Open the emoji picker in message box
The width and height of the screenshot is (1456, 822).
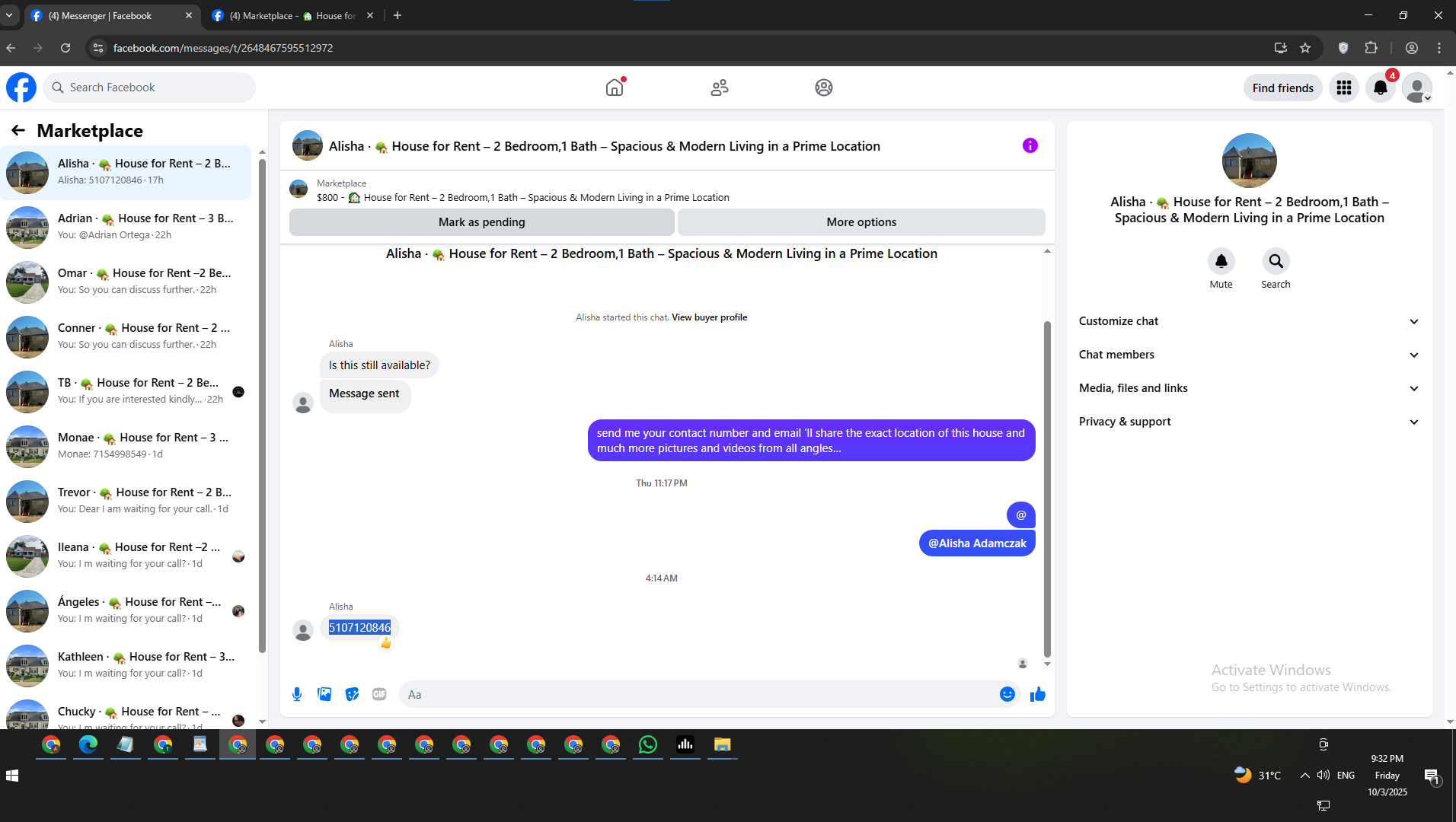point(1007,694)
